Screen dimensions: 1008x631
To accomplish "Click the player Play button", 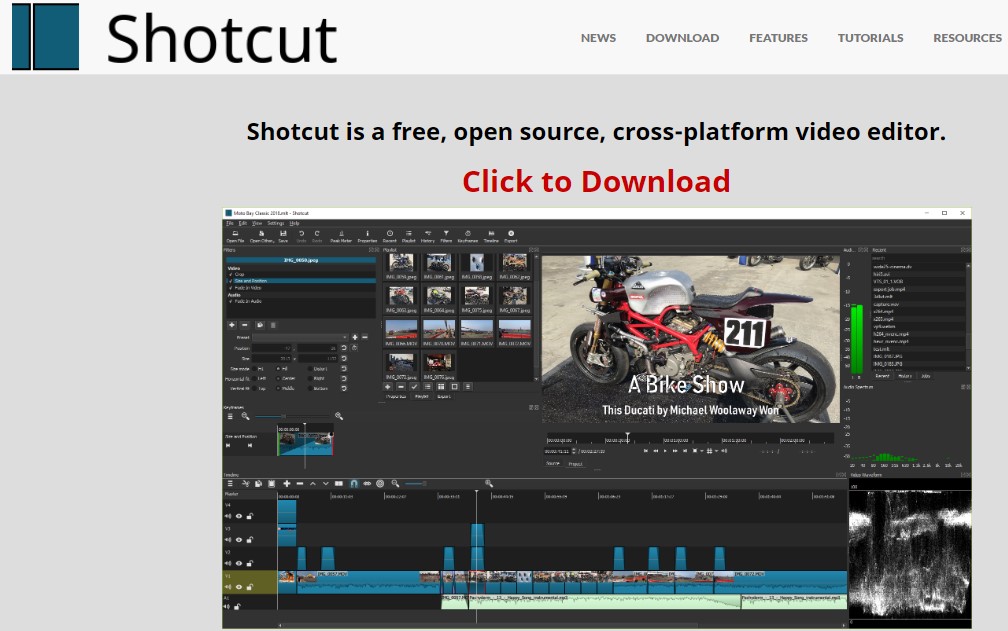I will (x=665, y=451).
